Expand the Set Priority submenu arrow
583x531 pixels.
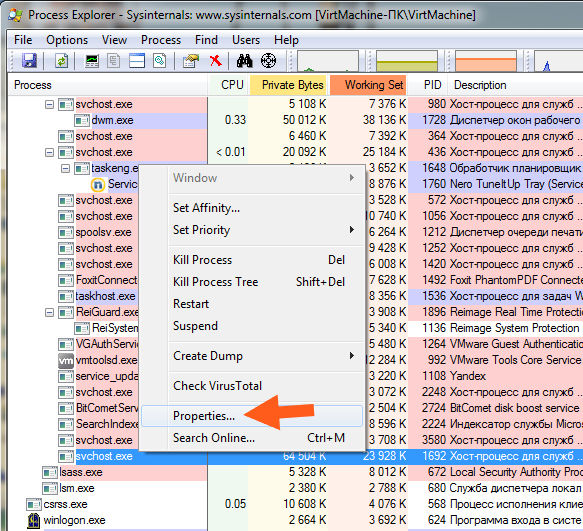click(x=352, y=230)
